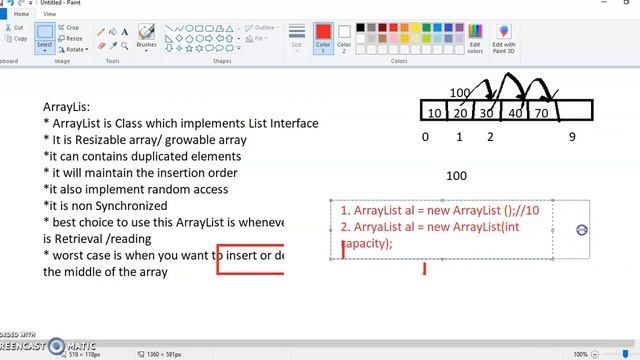
Task: Open the shape Outline dropdown
Action: [262, 28]
